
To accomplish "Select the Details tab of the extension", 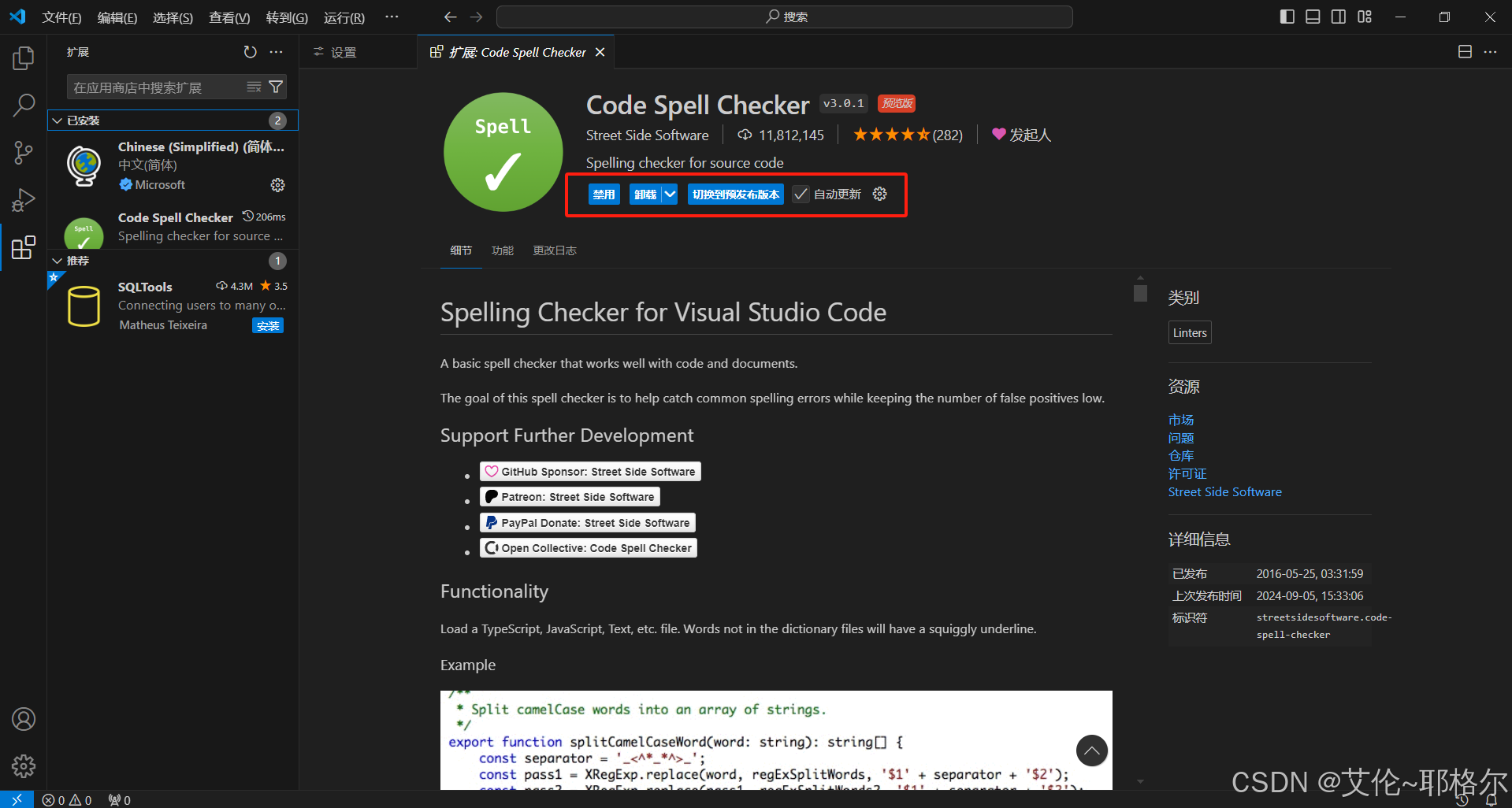I will click(x=461, y=250).
